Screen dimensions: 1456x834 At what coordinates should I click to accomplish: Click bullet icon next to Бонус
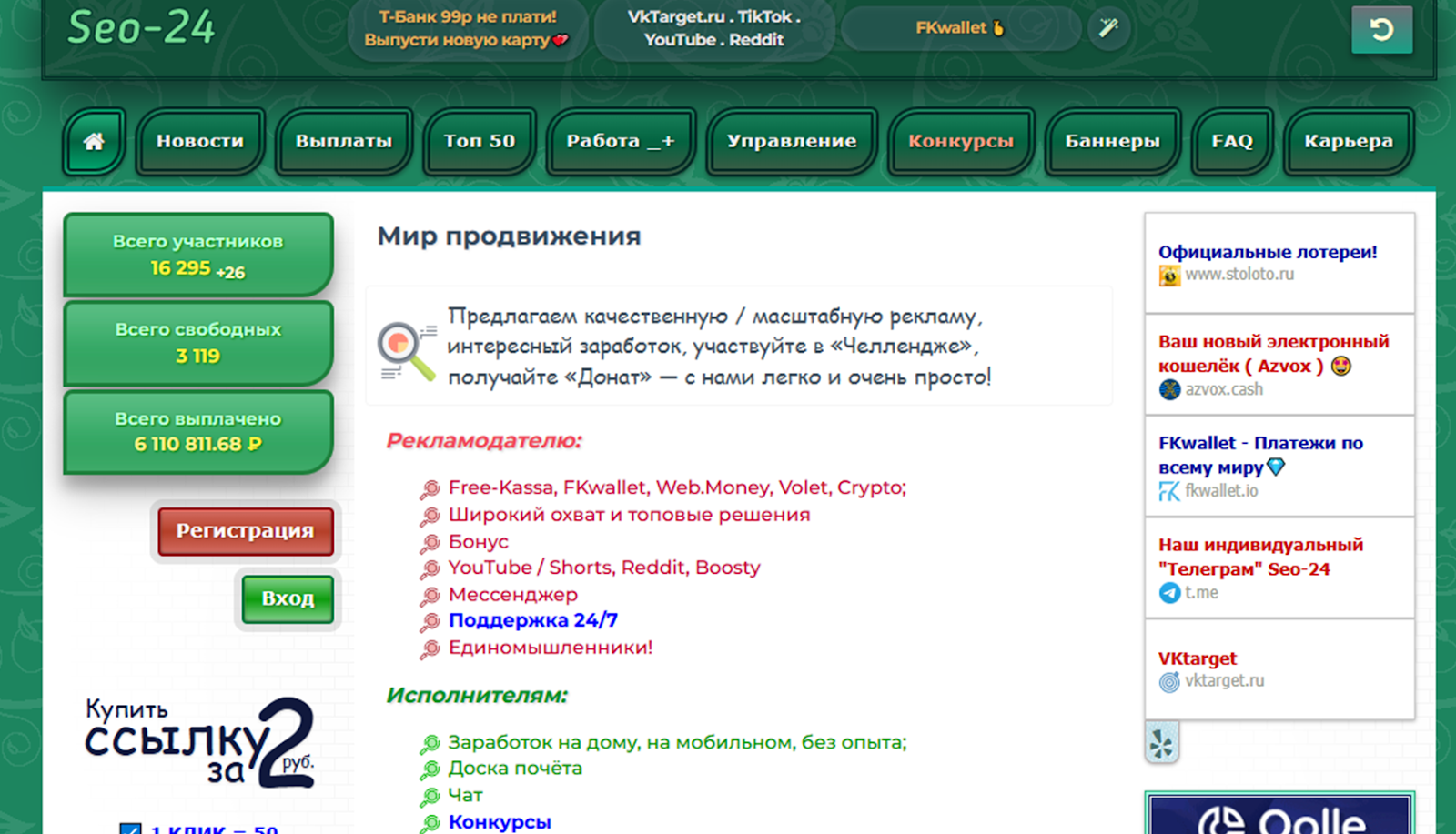pyautogui.click(x=430, y=543)
